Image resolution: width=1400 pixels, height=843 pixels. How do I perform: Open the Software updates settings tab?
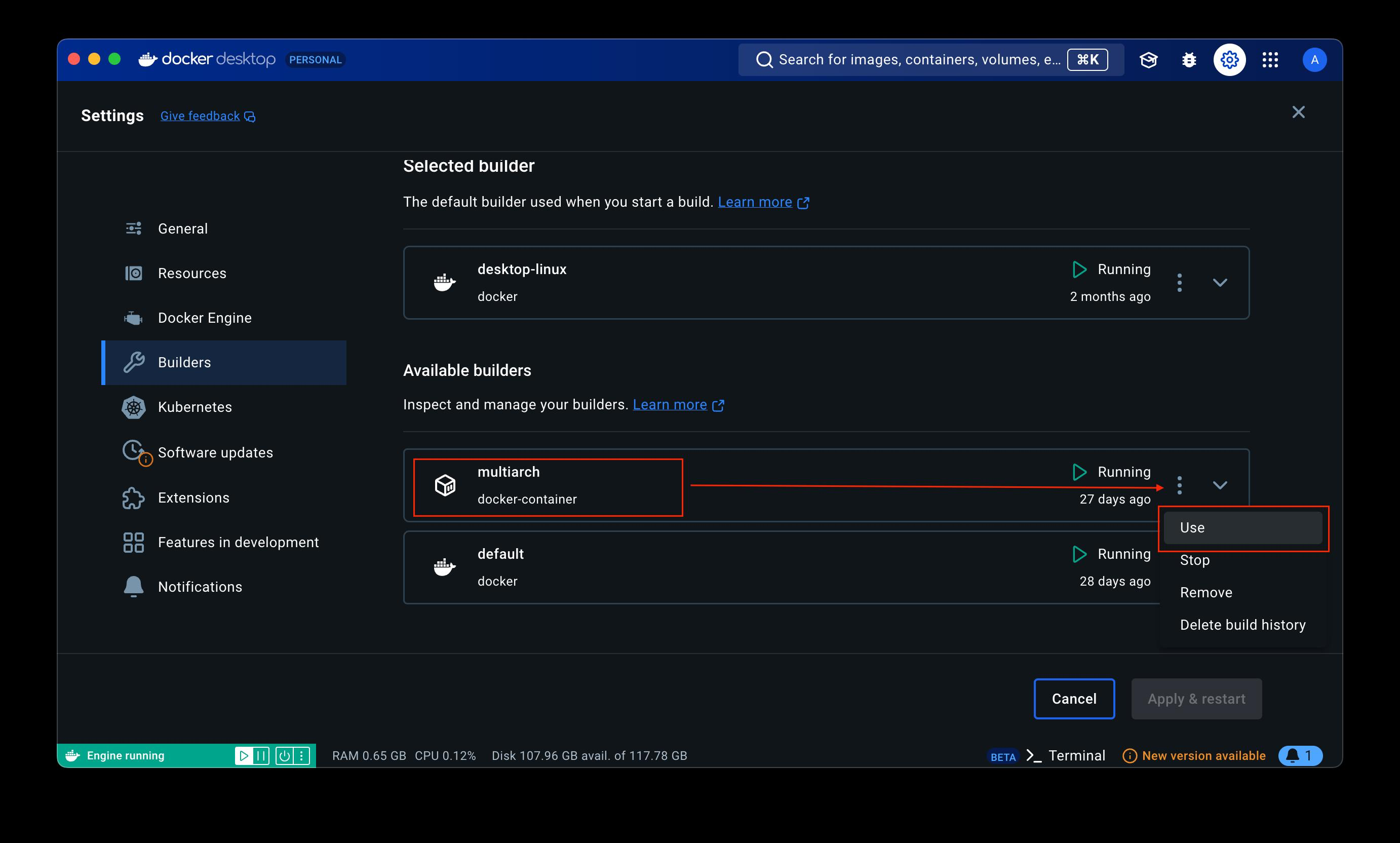224,453
